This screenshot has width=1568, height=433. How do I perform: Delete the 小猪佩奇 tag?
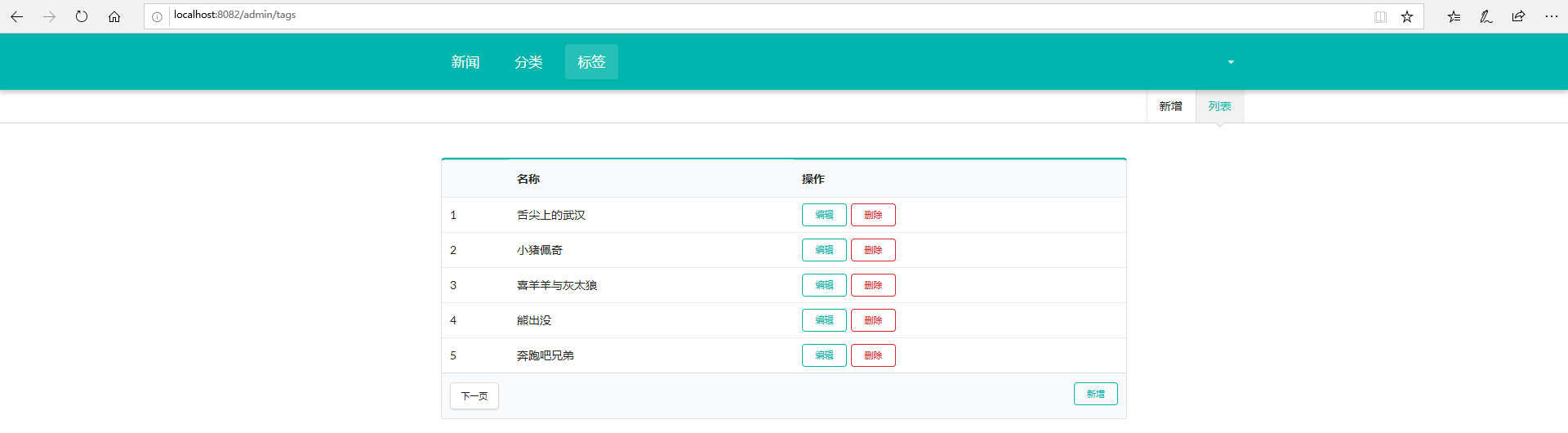pos(873,250)
